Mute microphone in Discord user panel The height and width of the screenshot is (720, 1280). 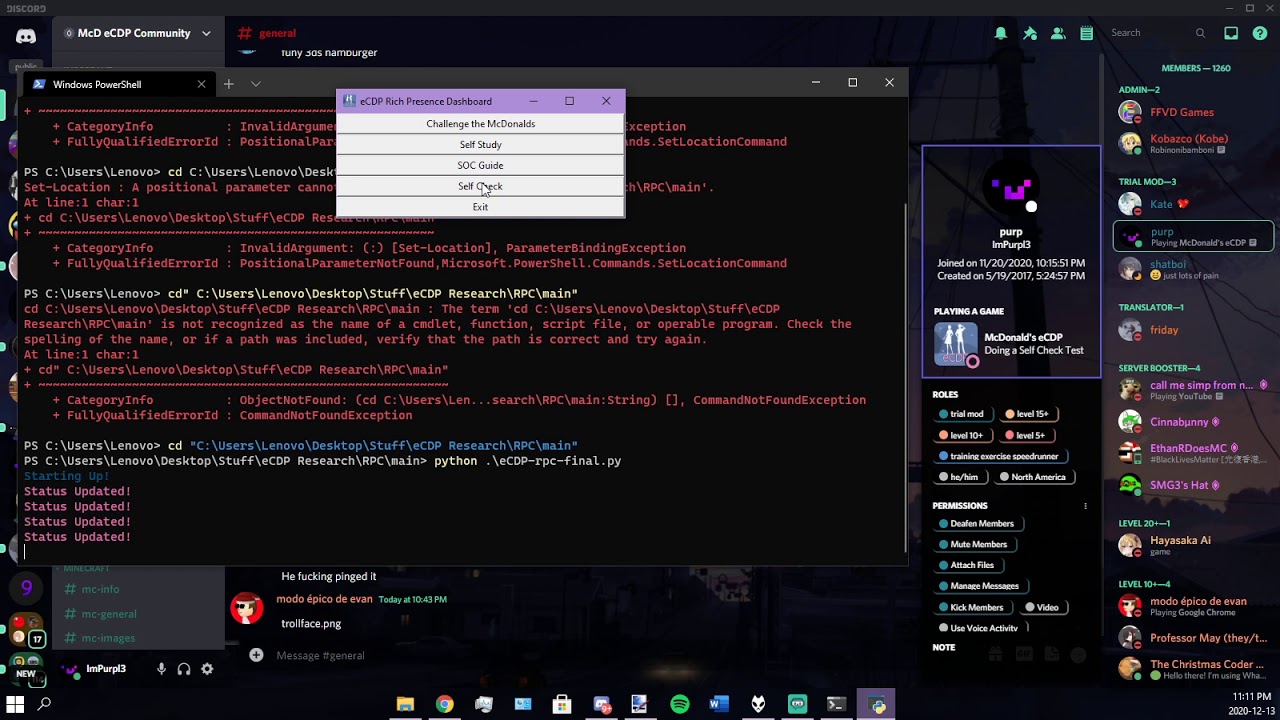point(161,669)
